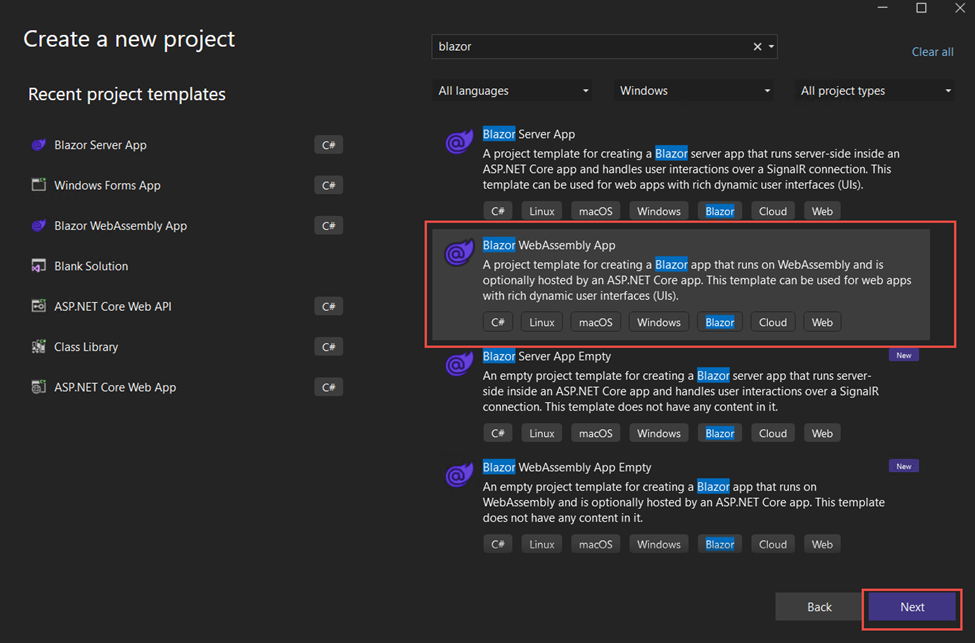Screen dimensions: 975x643
Task: Click the Blazor WebAssembly App Empty template icon
Action: 459,476
